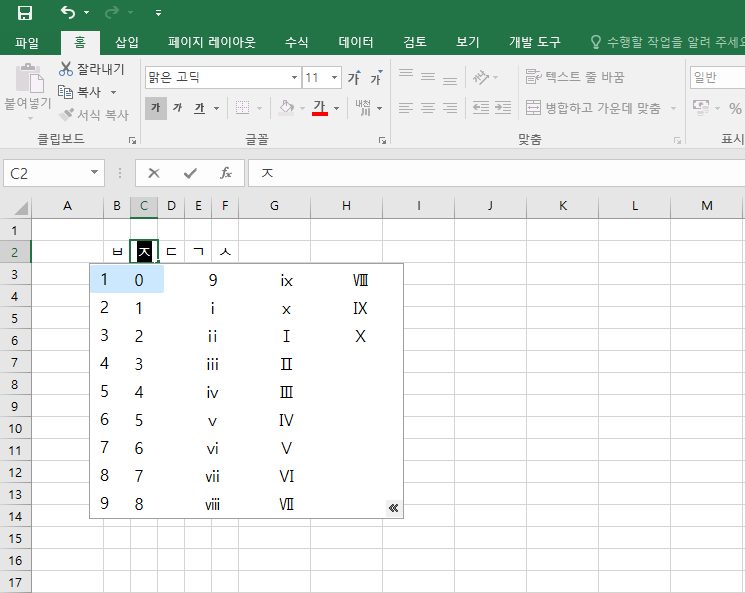Toggle bold 가 formatting
Screen dimensions: 745x593
point(156,108)
